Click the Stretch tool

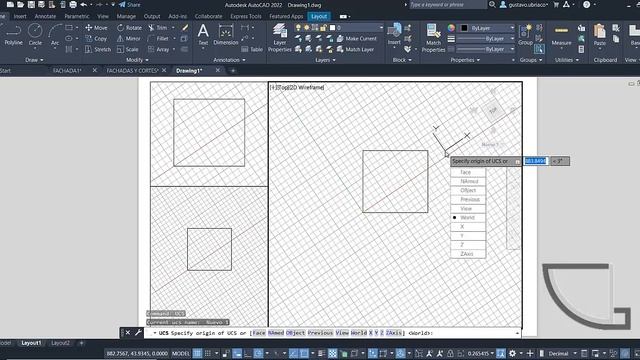click(x=98, y=49)
